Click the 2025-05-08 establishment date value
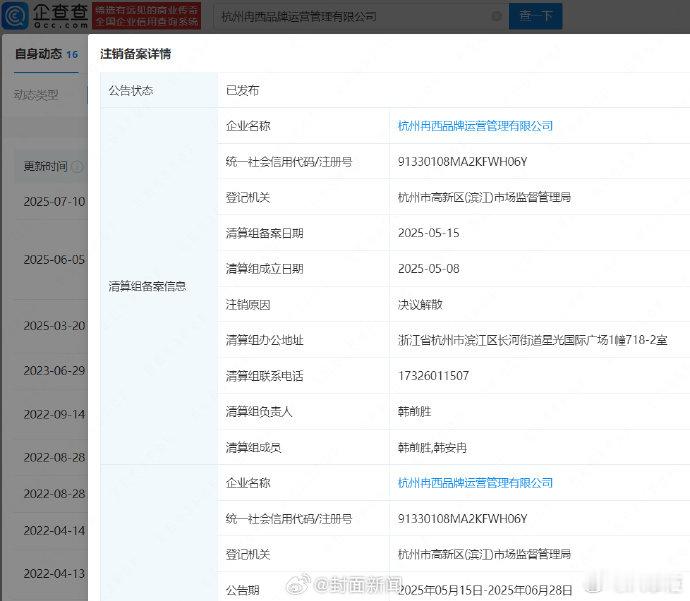The width and height of the screenshot is (690, 601). click(429, 269)
